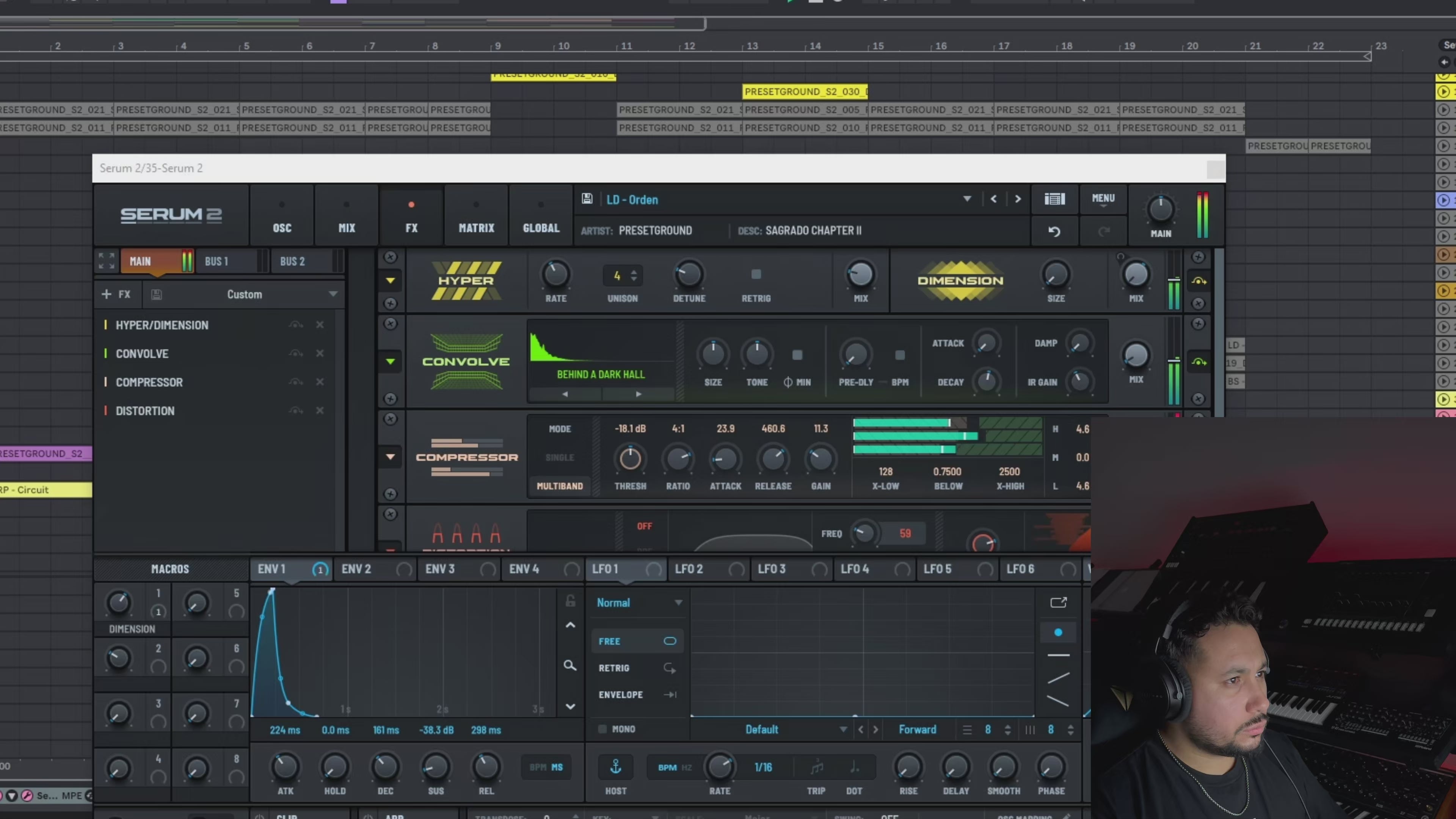Toggle the Hyper RETRIG switch
The height and width of the screenshot is (819, 1456).
756,275
